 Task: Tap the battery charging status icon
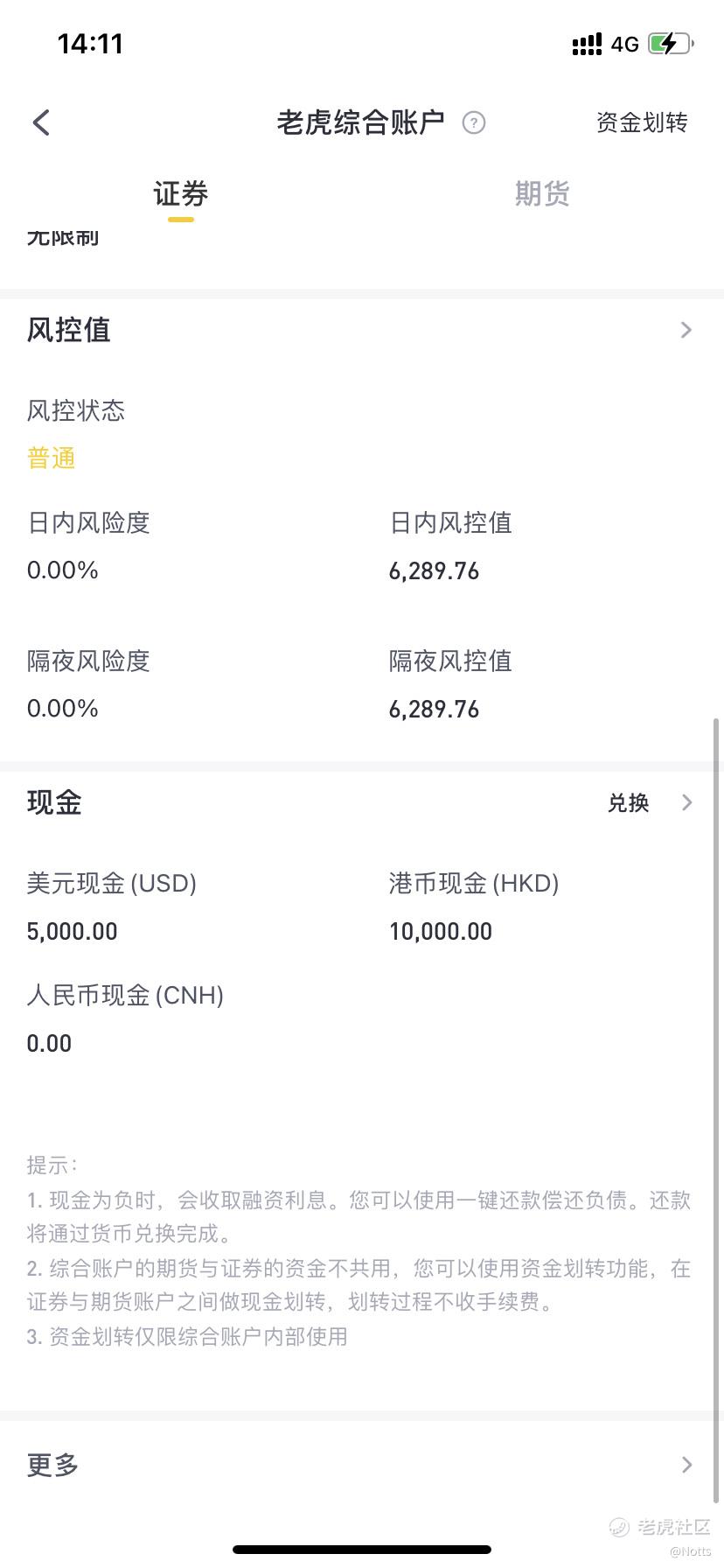[670, 44]
